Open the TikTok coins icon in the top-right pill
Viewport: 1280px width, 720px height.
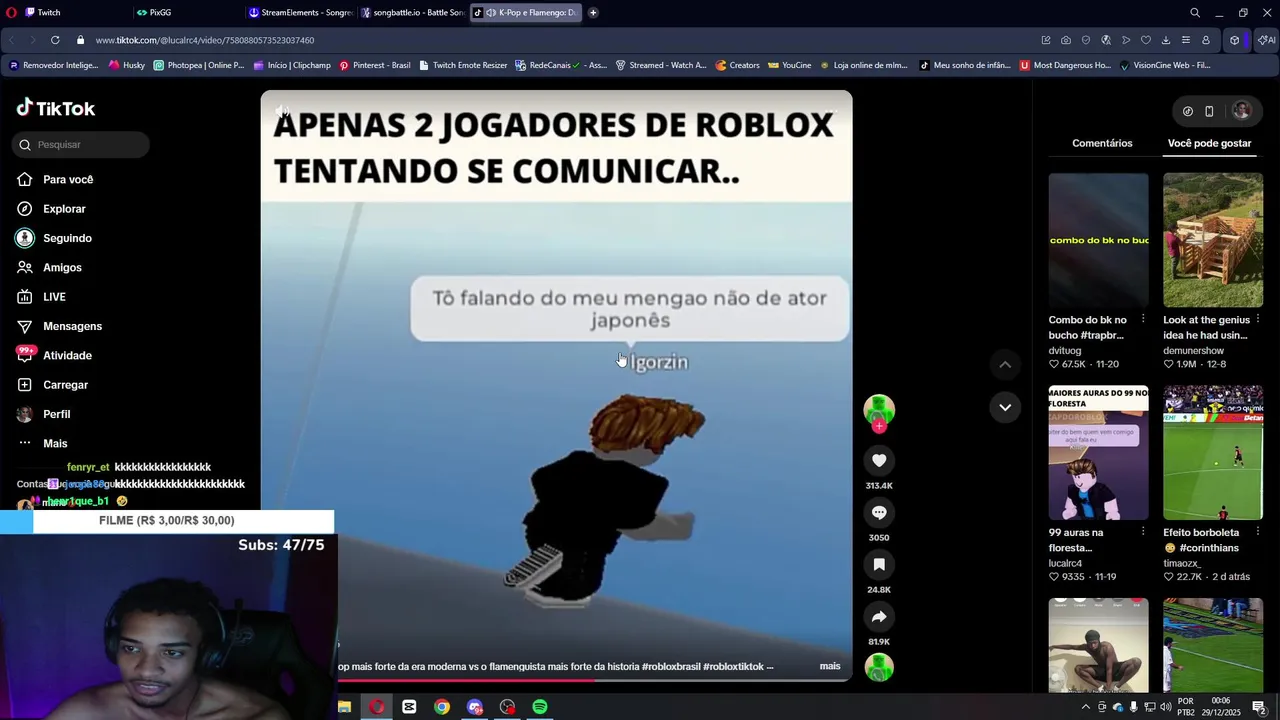(x=1187, y=111)
